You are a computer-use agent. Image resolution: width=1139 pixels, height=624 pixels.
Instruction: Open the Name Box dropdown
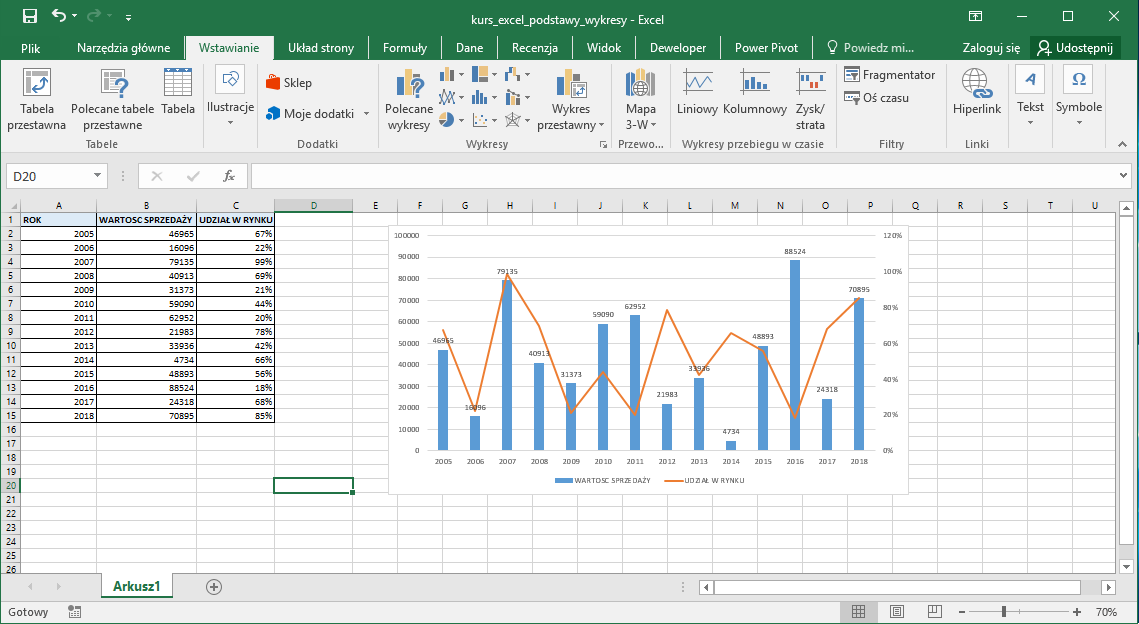[97, 176]
